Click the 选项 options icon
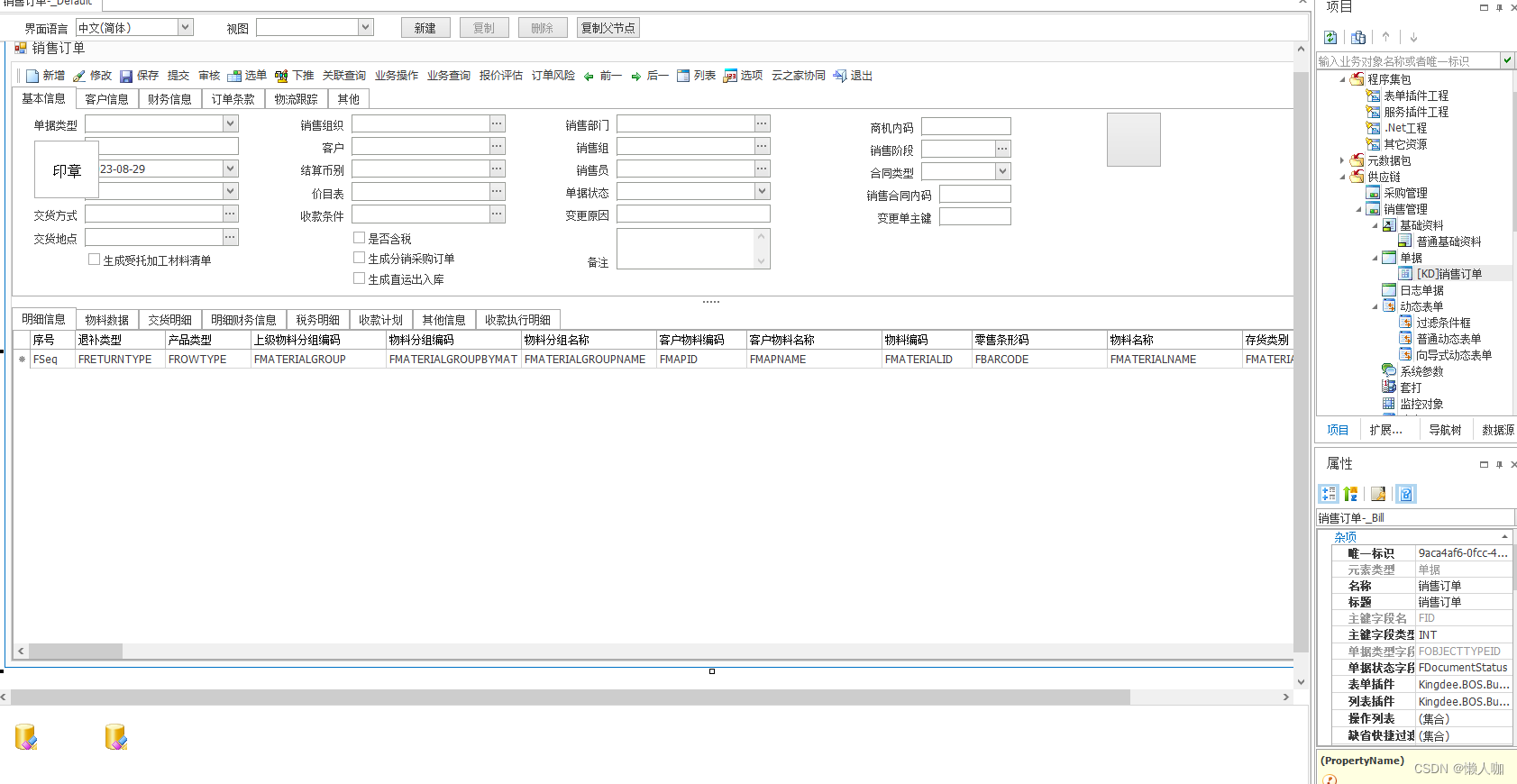Viewport: 1517px width, 784px height. click(730, 76)
